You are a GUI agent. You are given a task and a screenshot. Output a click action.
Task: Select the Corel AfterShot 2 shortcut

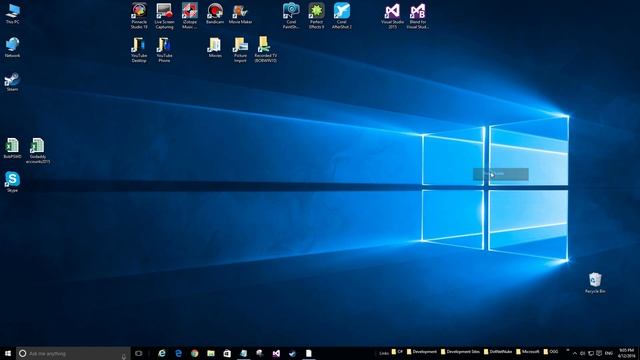[342, 16]
